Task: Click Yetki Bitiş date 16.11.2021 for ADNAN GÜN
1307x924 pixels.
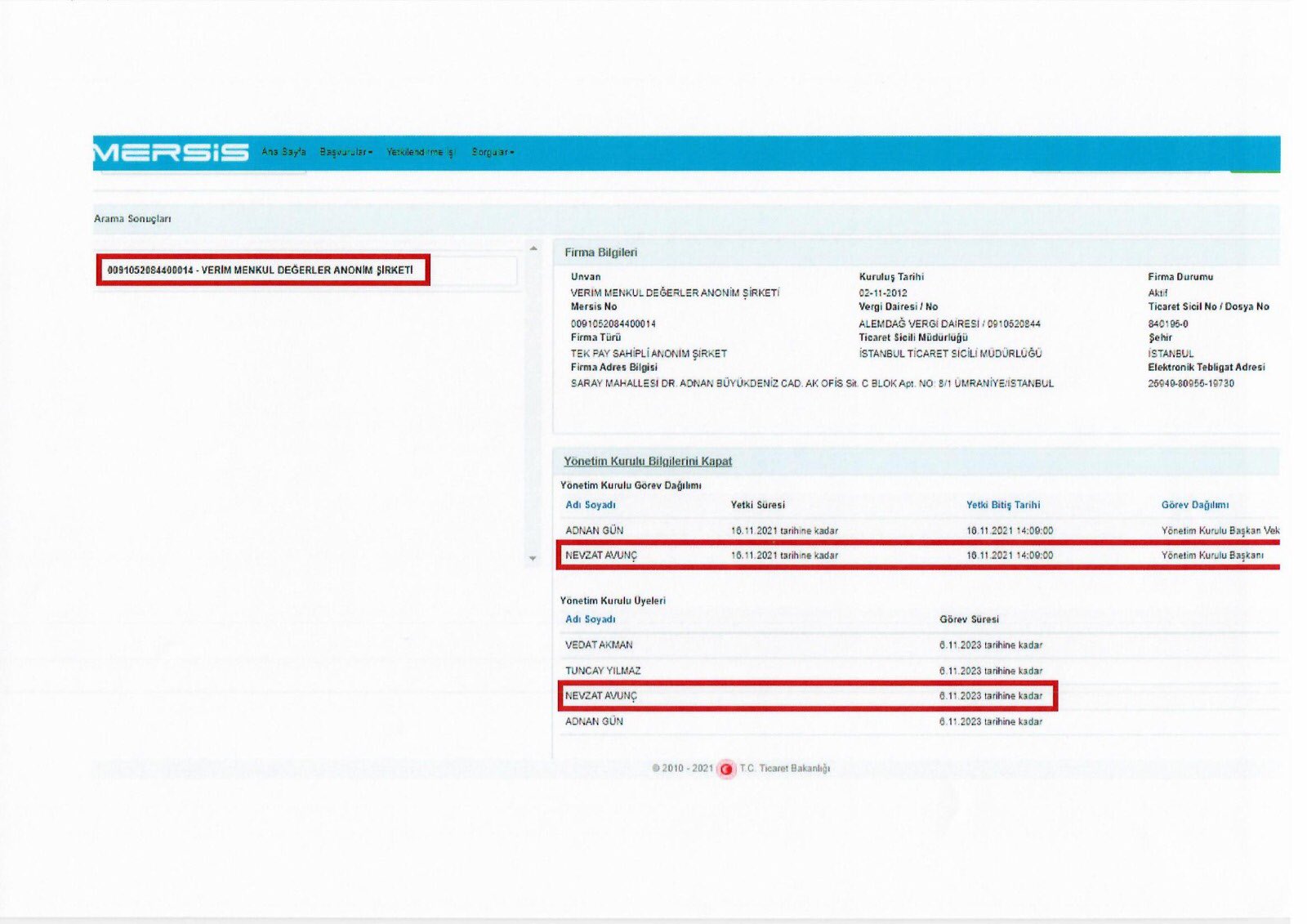Action: click(1010, 531)
